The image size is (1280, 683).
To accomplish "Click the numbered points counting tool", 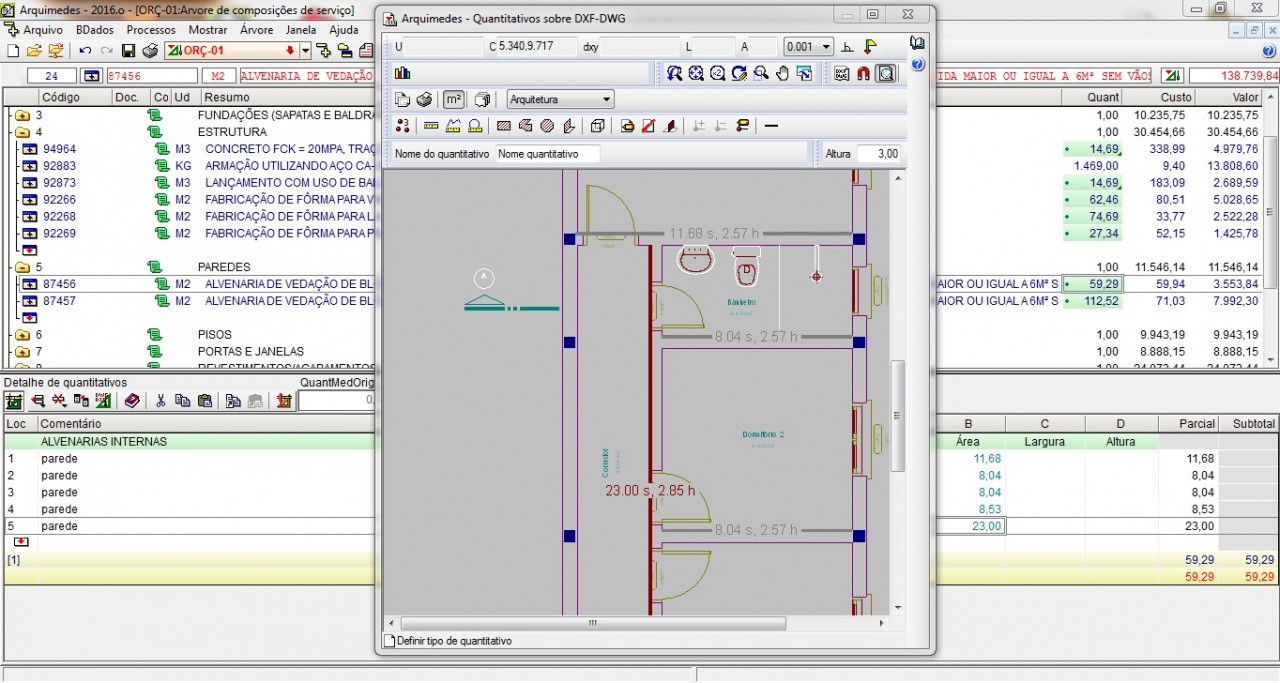I will coord(402,126).
